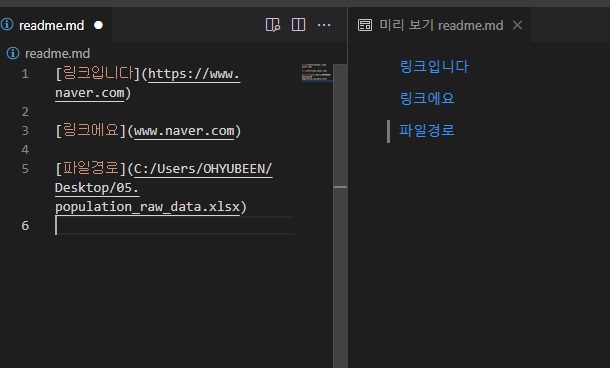The image size is (610, 368).
Task: Select the readme.md editor tab
Action: pos(51,25)
